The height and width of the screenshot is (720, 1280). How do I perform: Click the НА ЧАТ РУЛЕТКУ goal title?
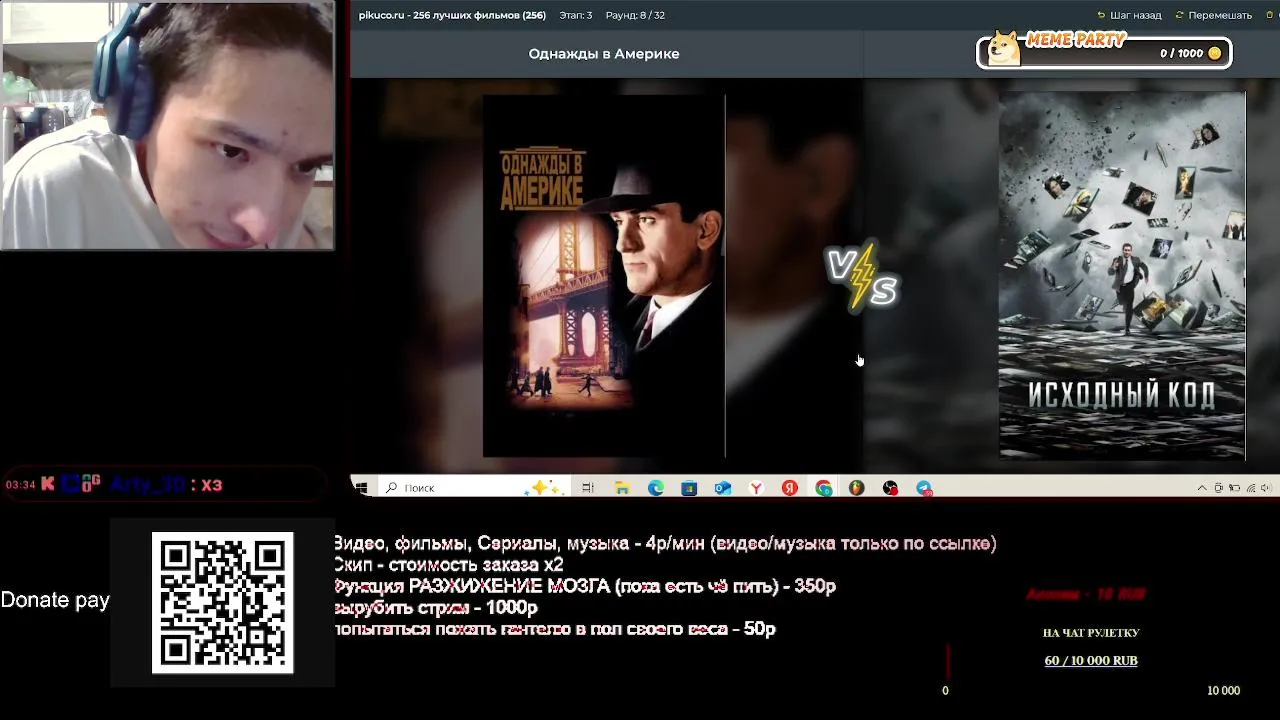[1091, 633]
